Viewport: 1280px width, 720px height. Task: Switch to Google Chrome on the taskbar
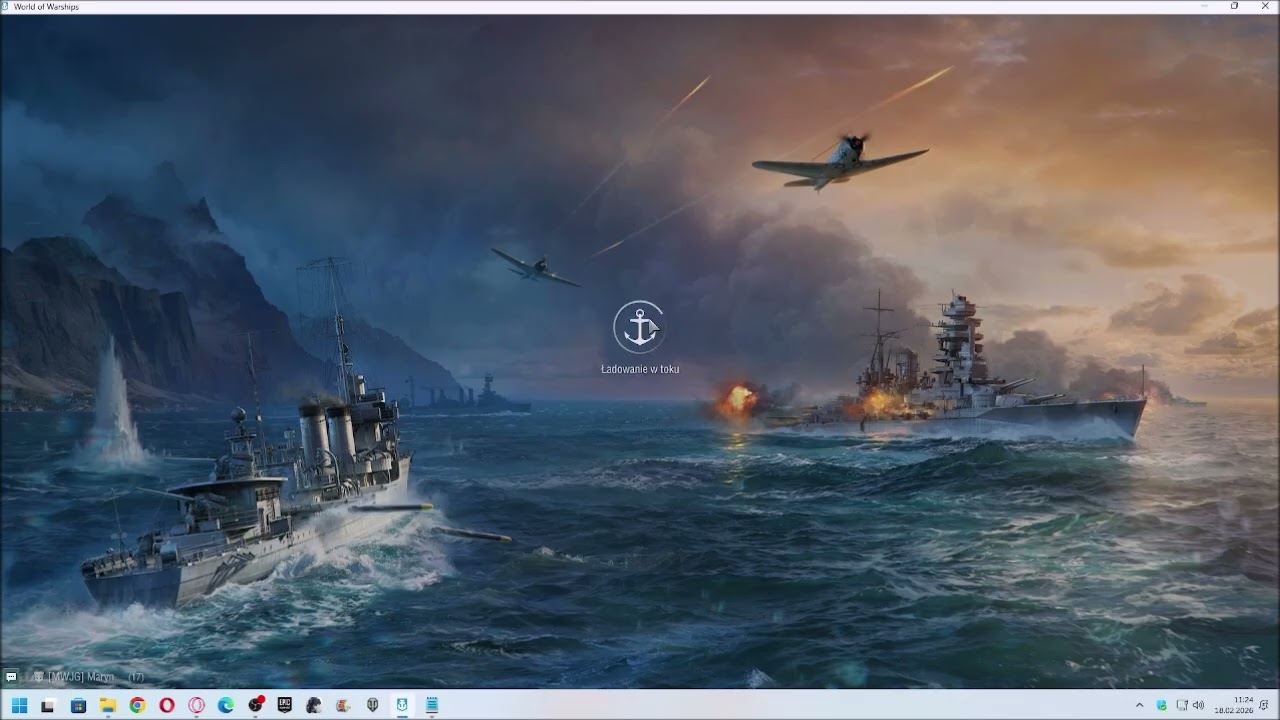tap(137, 705)
